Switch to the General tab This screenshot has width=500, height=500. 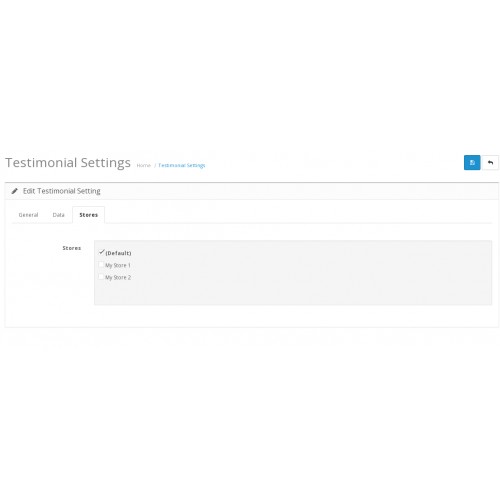28,215
